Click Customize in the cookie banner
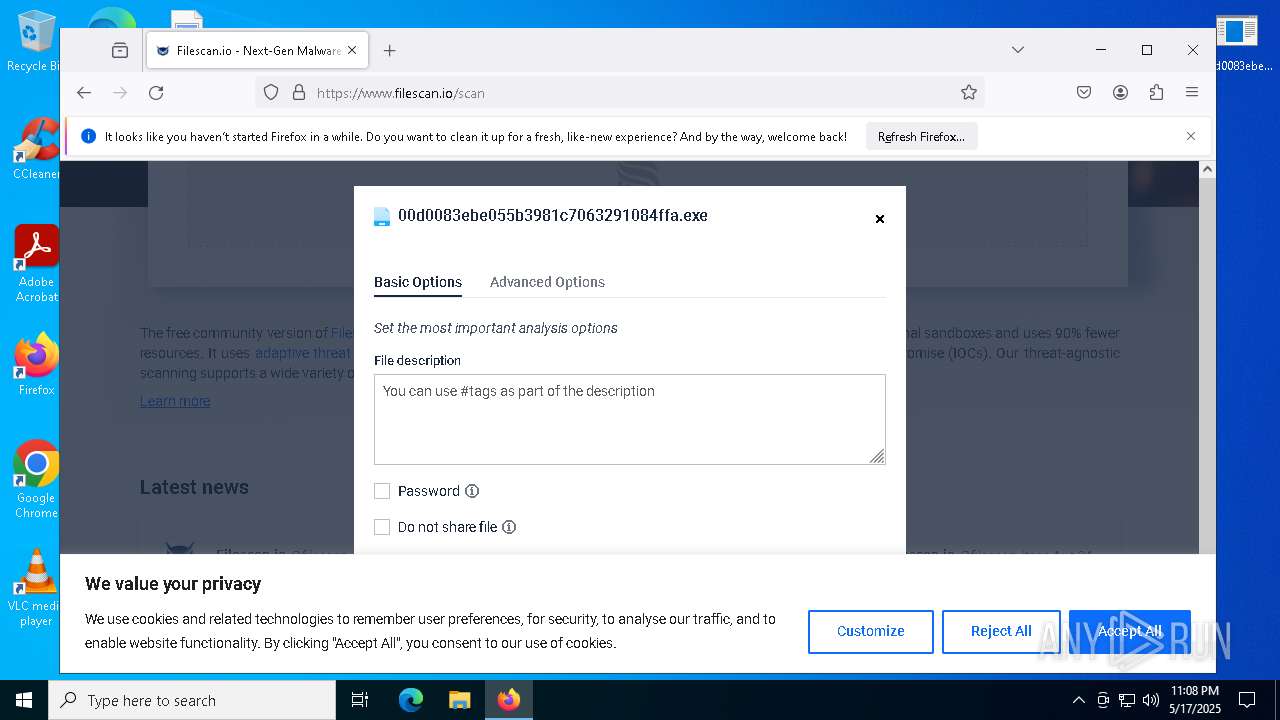This screenshot has width=1280, height=720. (x=871, y=631)
